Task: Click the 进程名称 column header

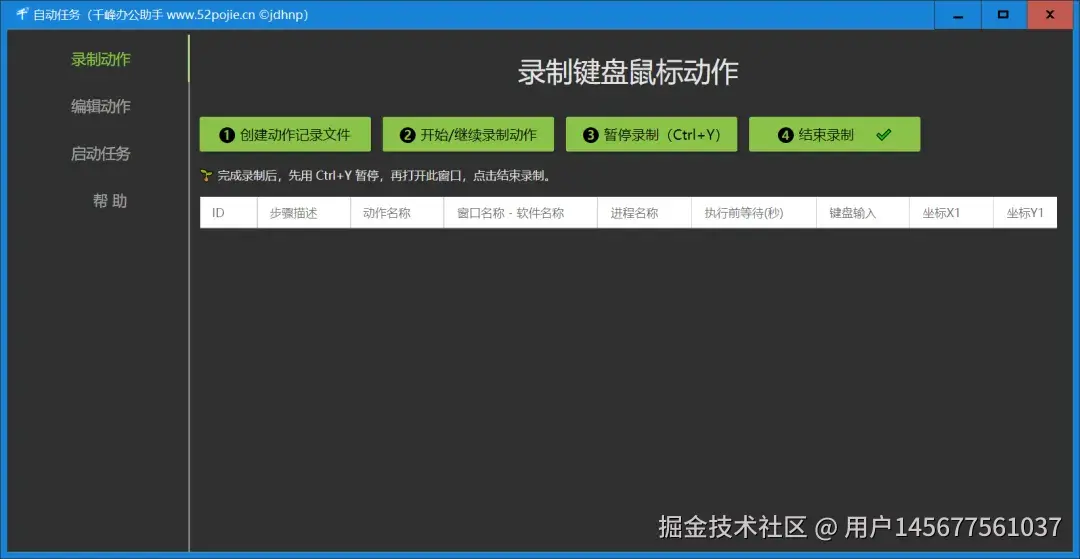Action: (644, 213)
